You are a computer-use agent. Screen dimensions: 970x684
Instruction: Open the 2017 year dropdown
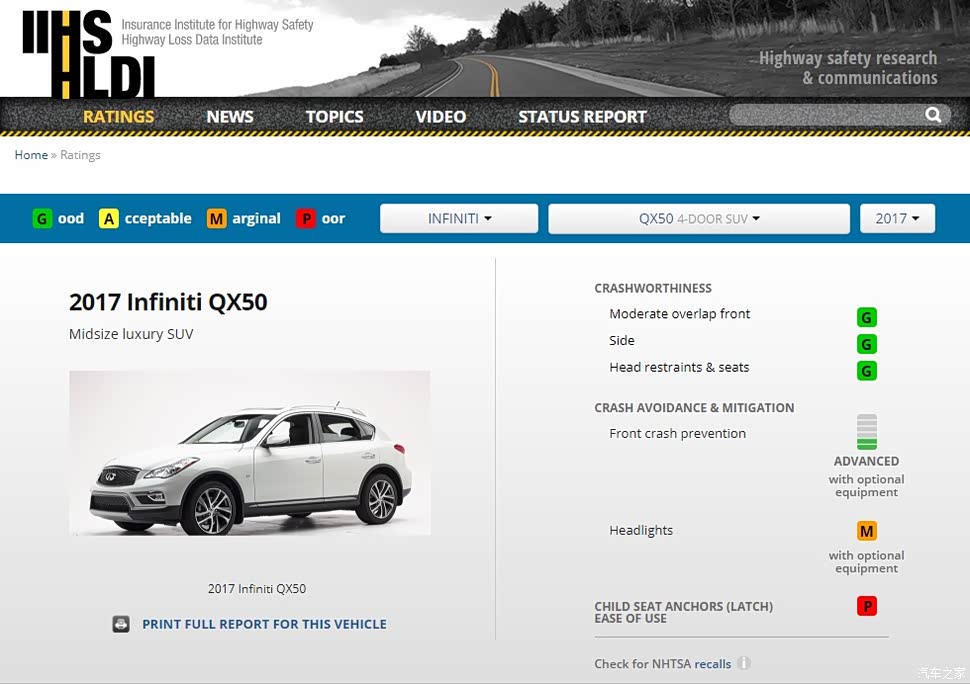click(897, 218)
